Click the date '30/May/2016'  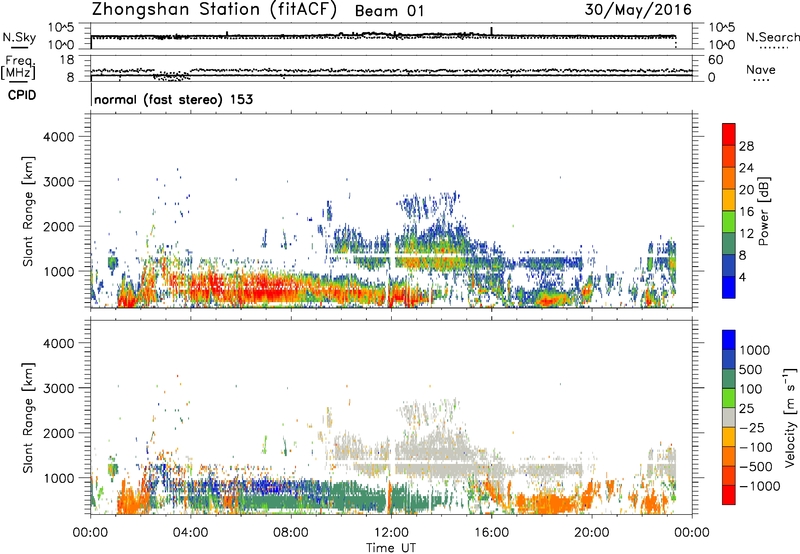[638, 10]
